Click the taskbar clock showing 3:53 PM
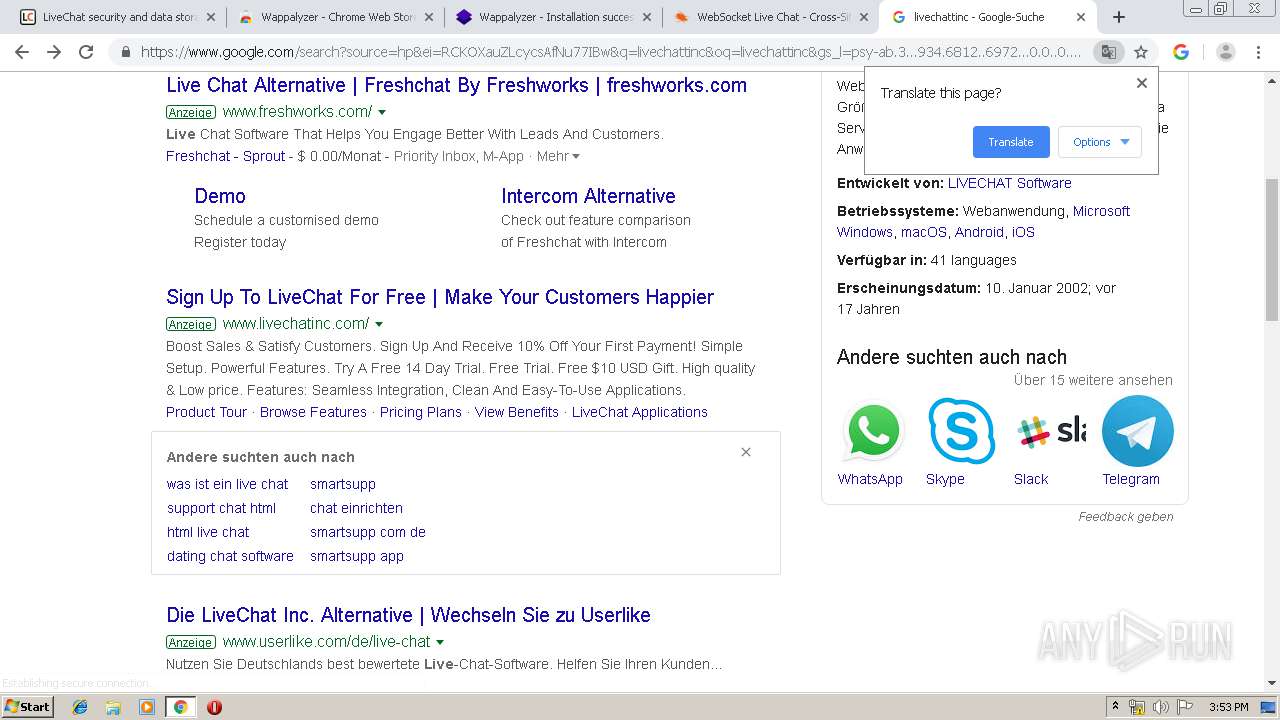 click(1228, 707)
